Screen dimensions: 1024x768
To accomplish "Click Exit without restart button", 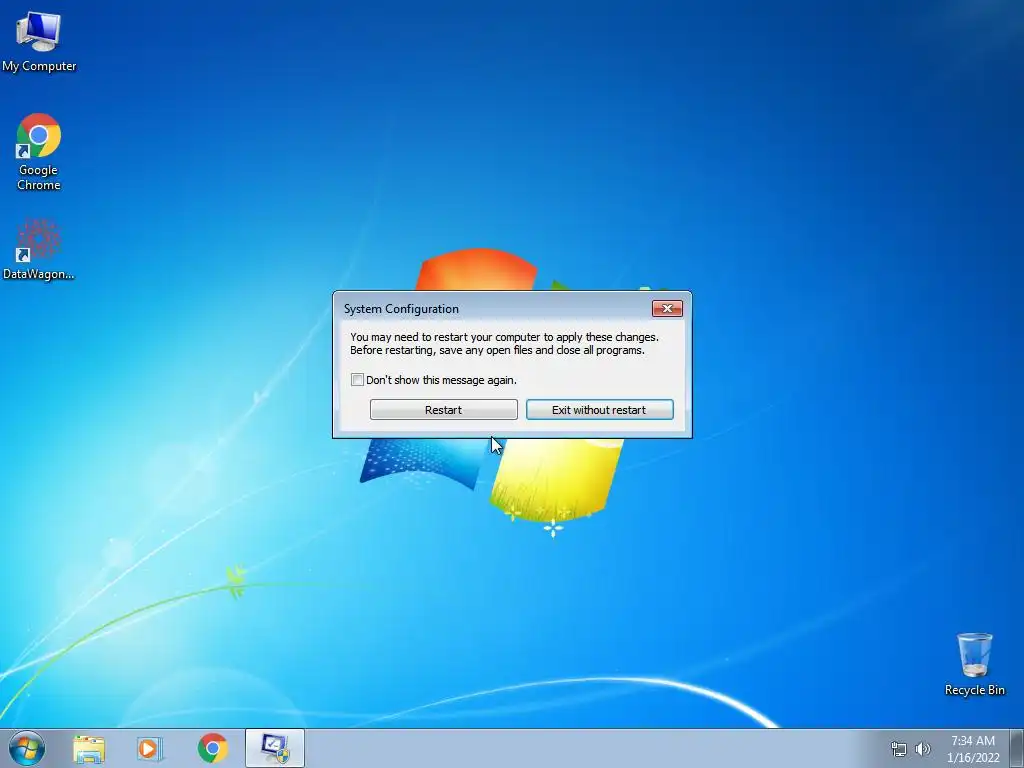I will (600, 410).
